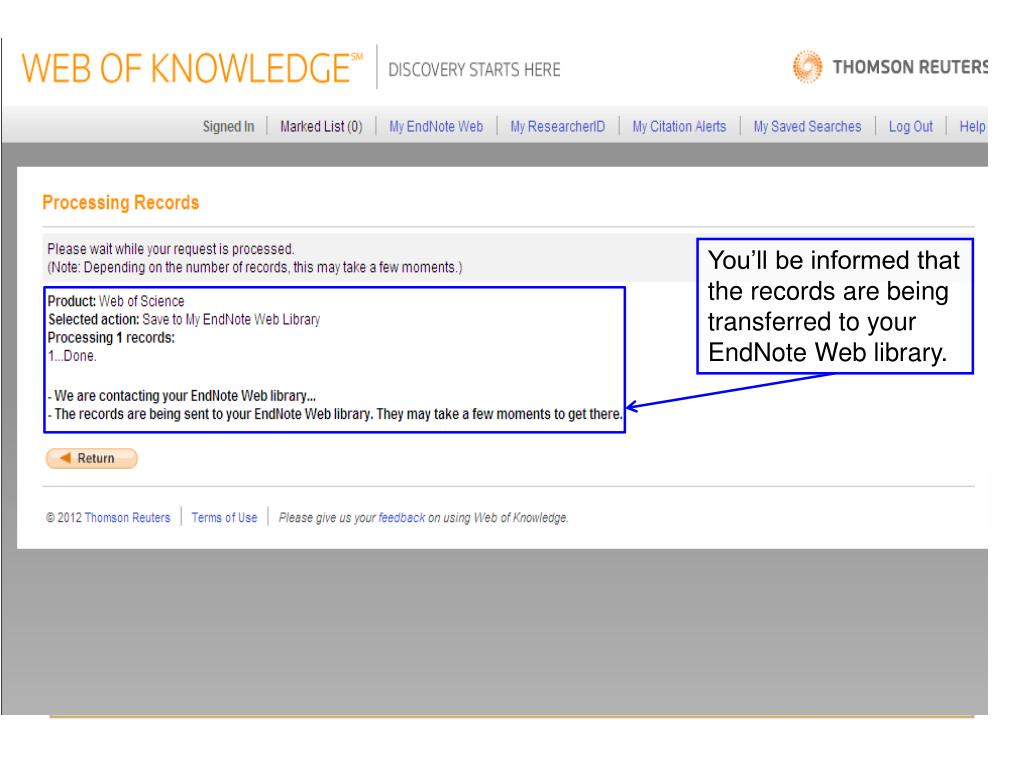Click "The records are being sent" message

point(335,414)
